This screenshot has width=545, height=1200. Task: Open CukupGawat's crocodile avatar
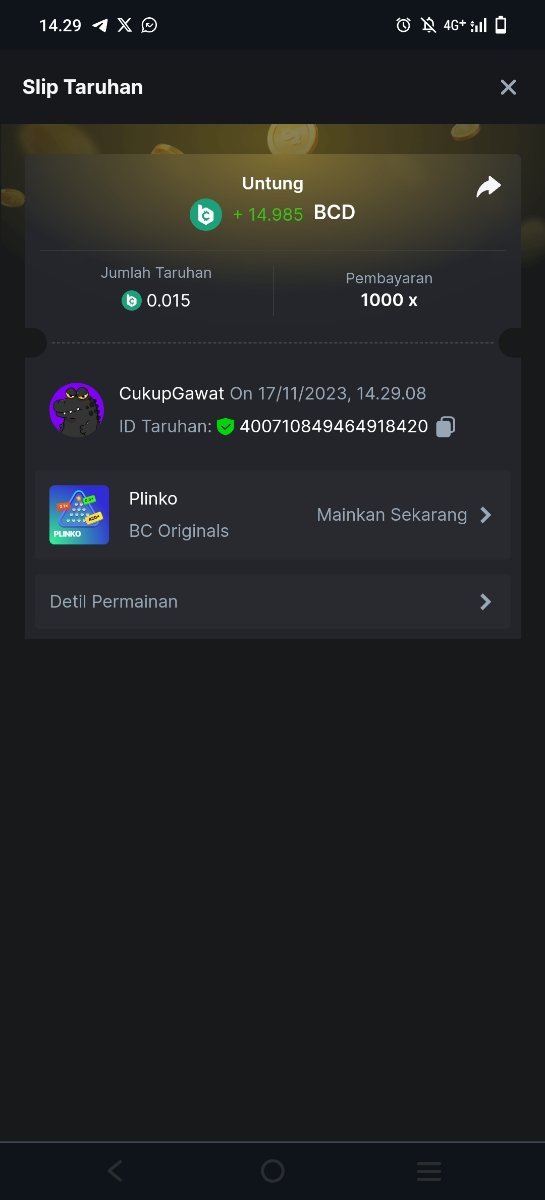[77, 409]
